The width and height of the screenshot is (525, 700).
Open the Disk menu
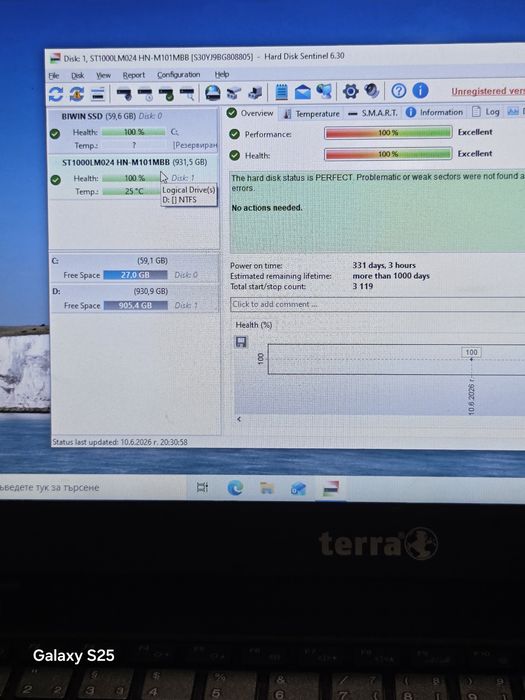pyautogui.click(x=78, y=75)
